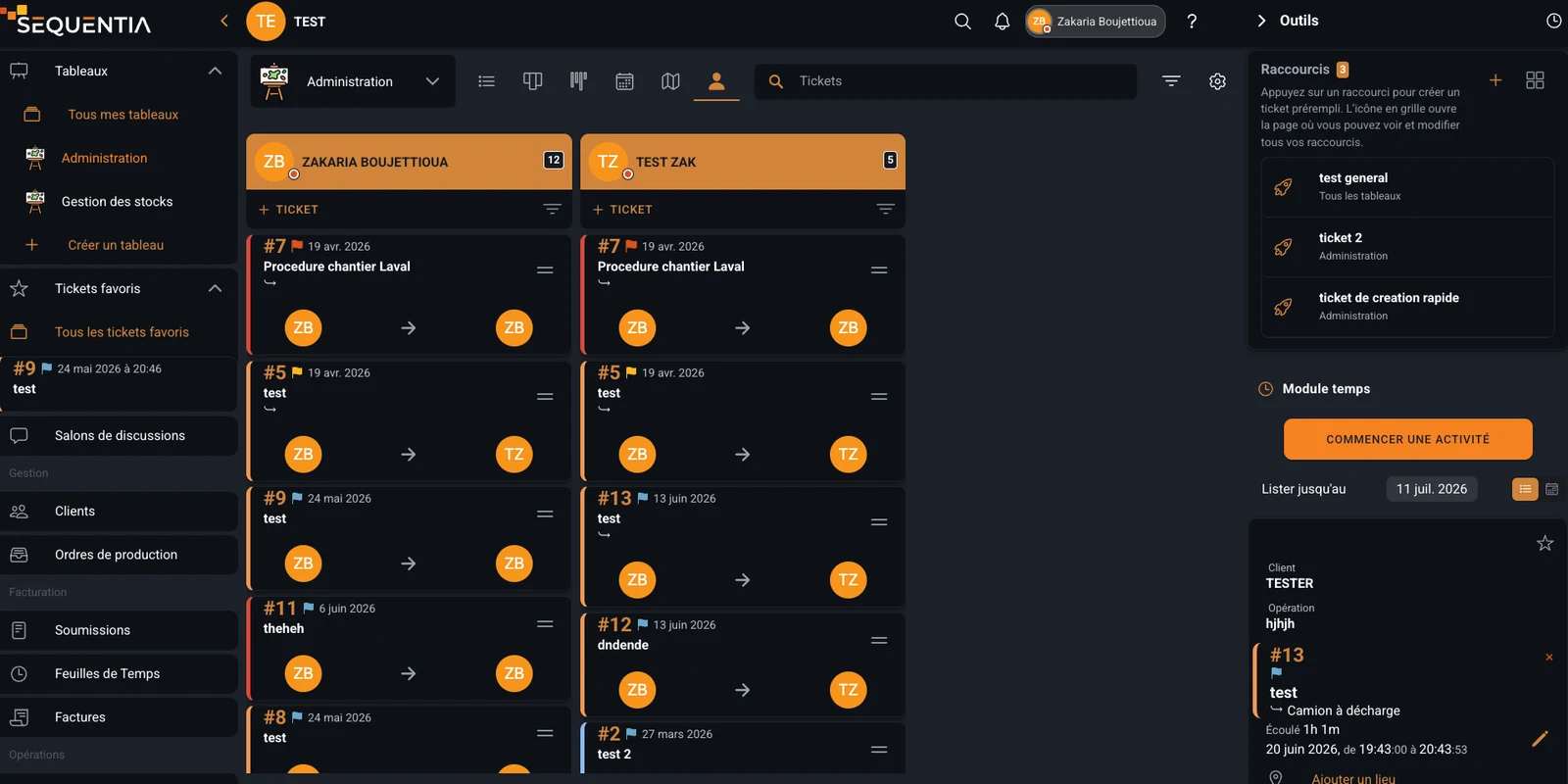The height and width of the screenshot is (784, 1568).
Task: Open Tous les tickets favoris
Action: point(122,332)
